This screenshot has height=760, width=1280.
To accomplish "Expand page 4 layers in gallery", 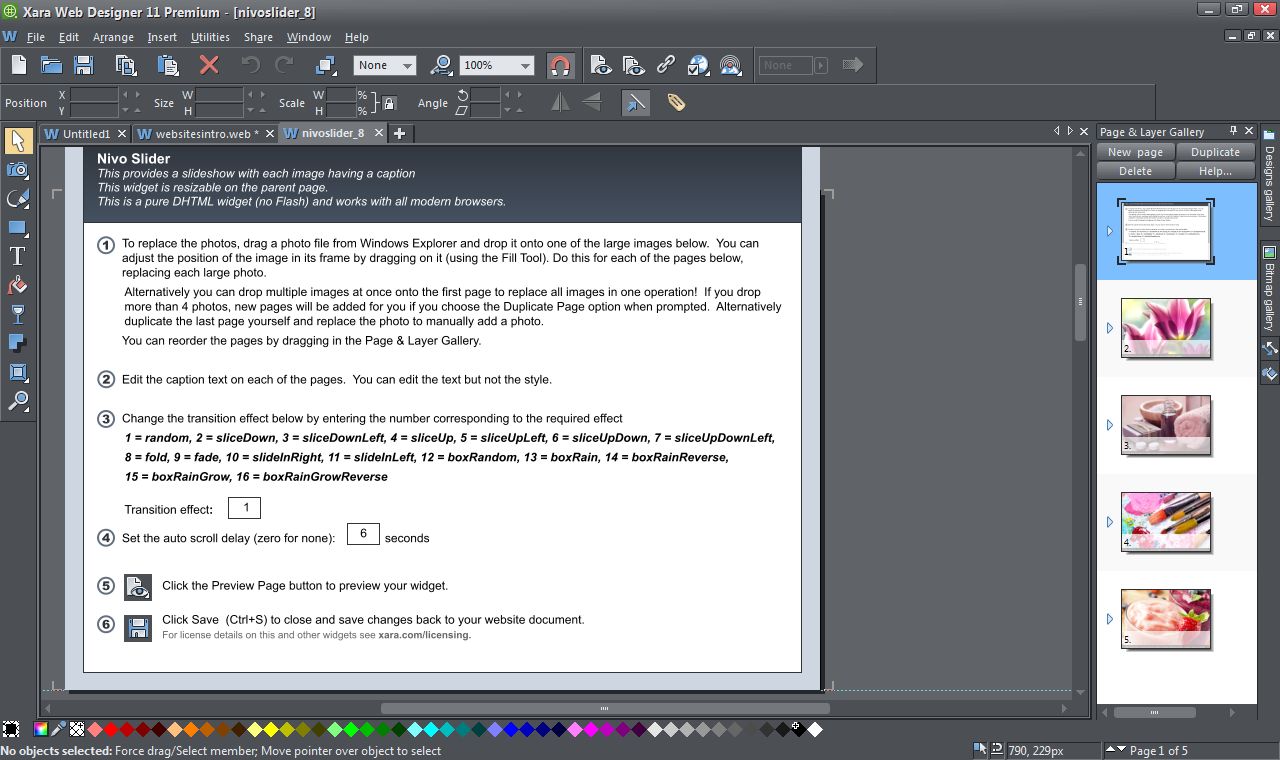I will click(x=1109, y=522).
